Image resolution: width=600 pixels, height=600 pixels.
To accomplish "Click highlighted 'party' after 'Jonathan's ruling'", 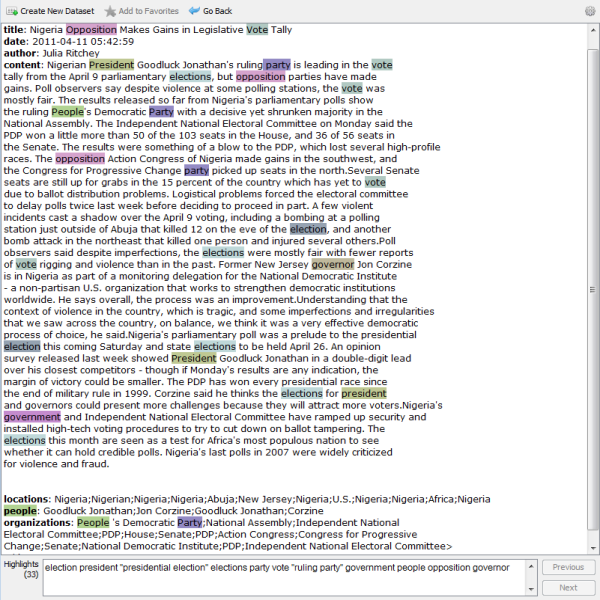I will [277, 65].
